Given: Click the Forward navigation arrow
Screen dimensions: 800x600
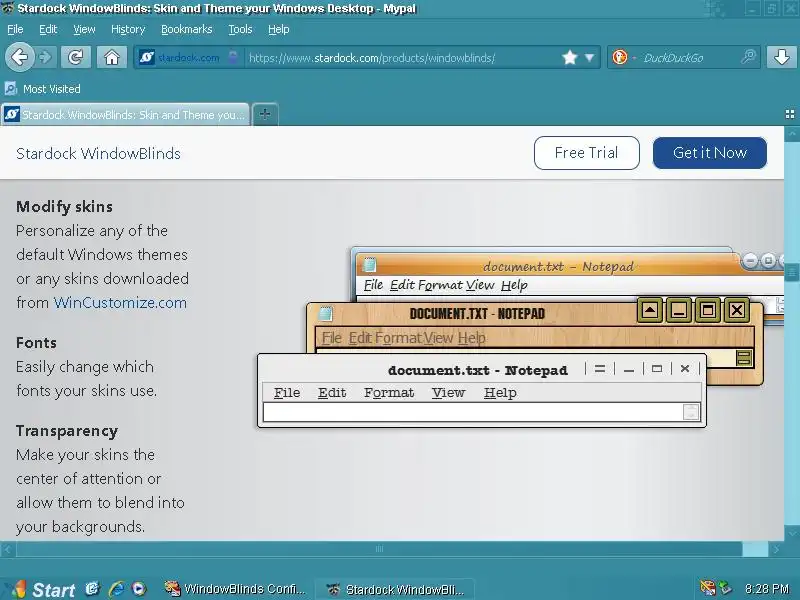Looking at the screenshot, I should click(46, 57).
